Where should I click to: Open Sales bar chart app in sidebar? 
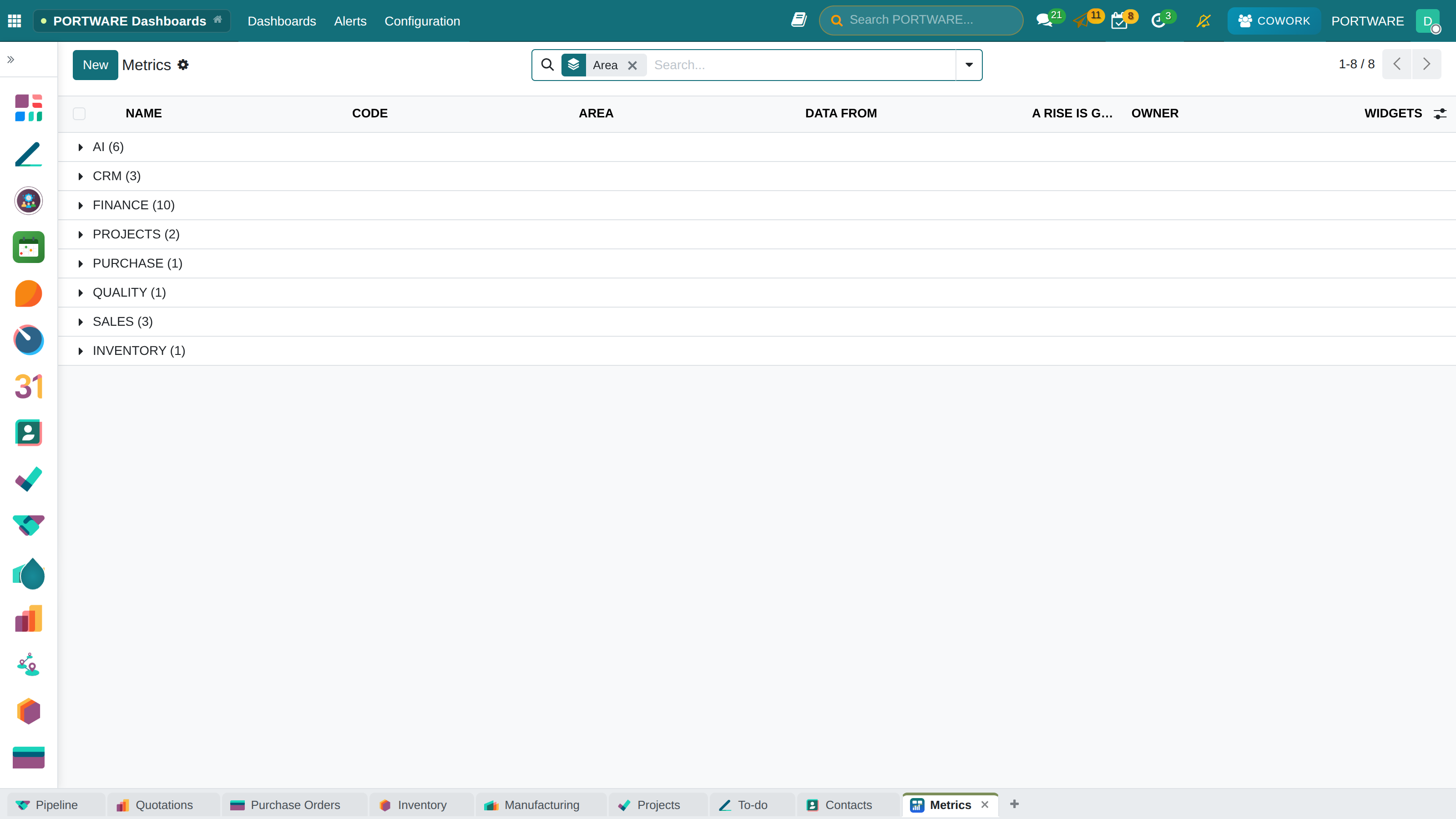(x=28, y=619)
